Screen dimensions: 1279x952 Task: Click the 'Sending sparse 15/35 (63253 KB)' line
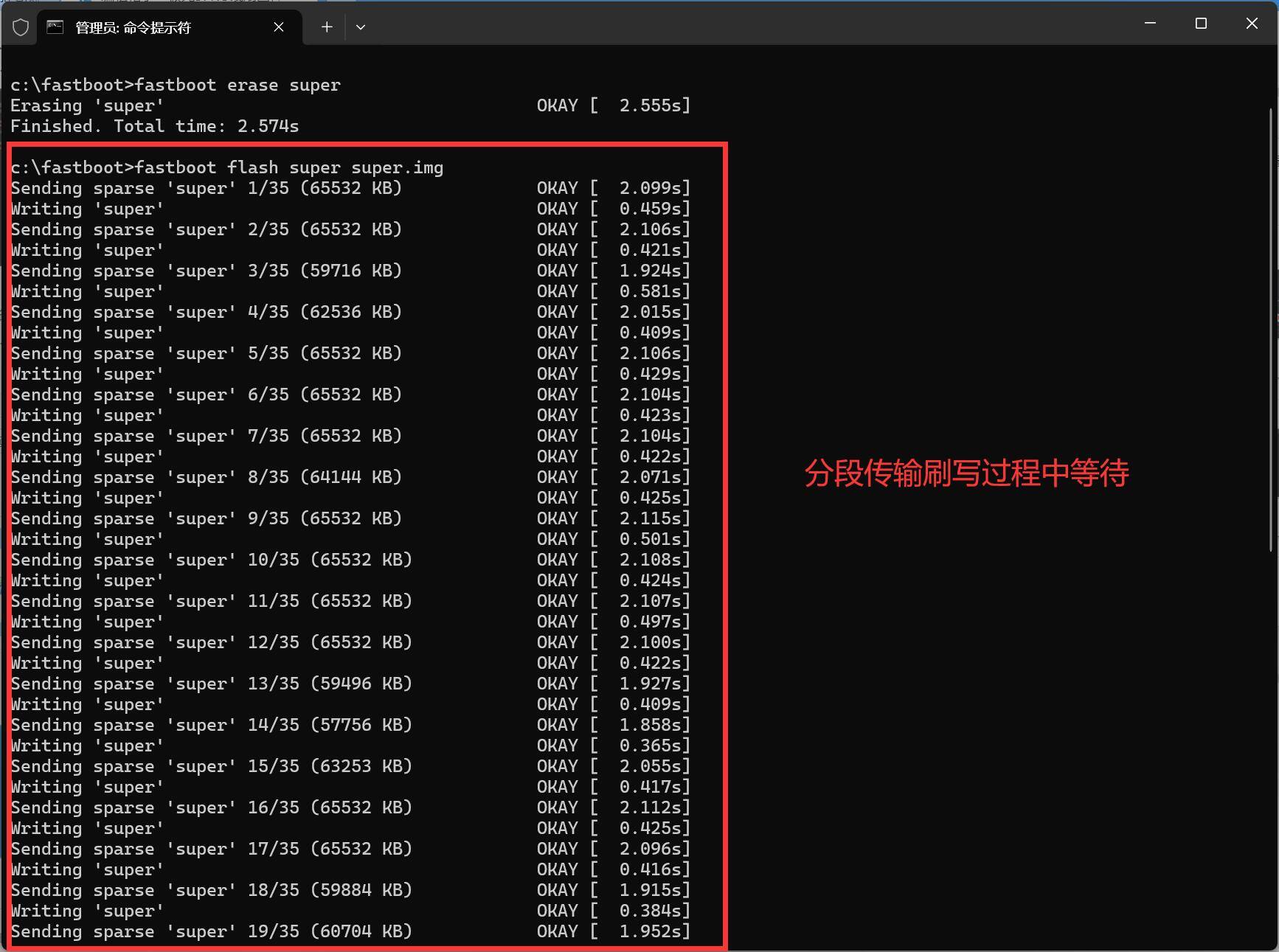click(212, 766)
